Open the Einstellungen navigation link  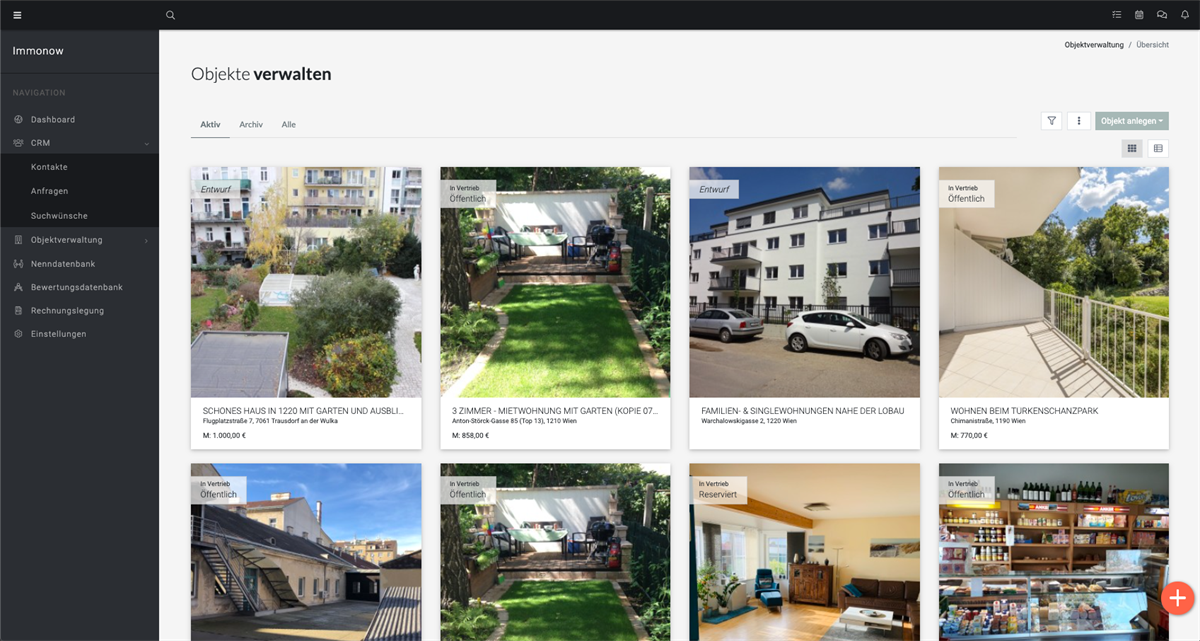[59, 334]
